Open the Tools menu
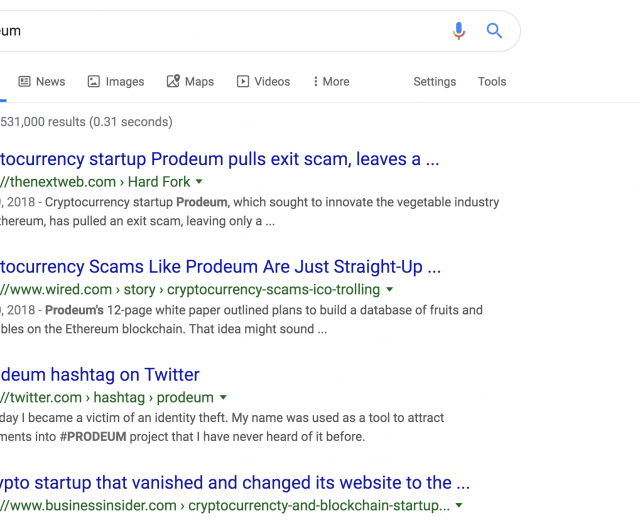 (492, 82)
